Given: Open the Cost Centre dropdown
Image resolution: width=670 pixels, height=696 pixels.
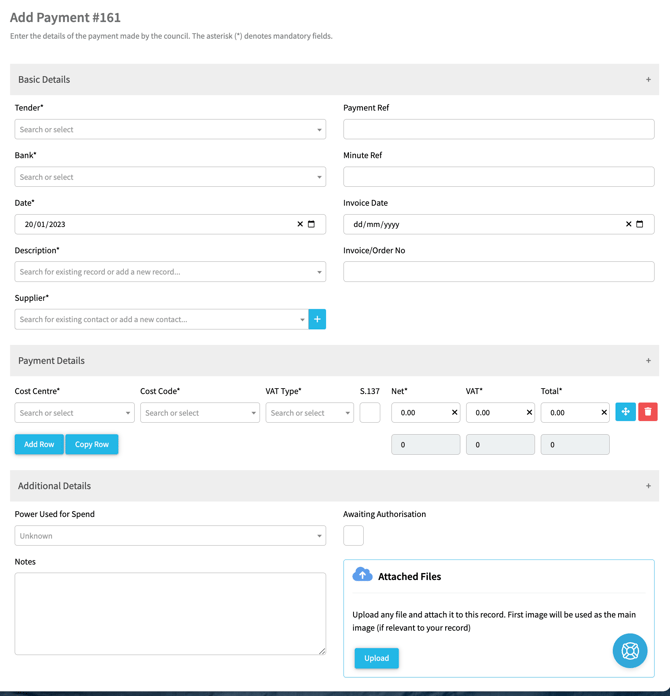Looking at the screenshot, I should 75,412.
